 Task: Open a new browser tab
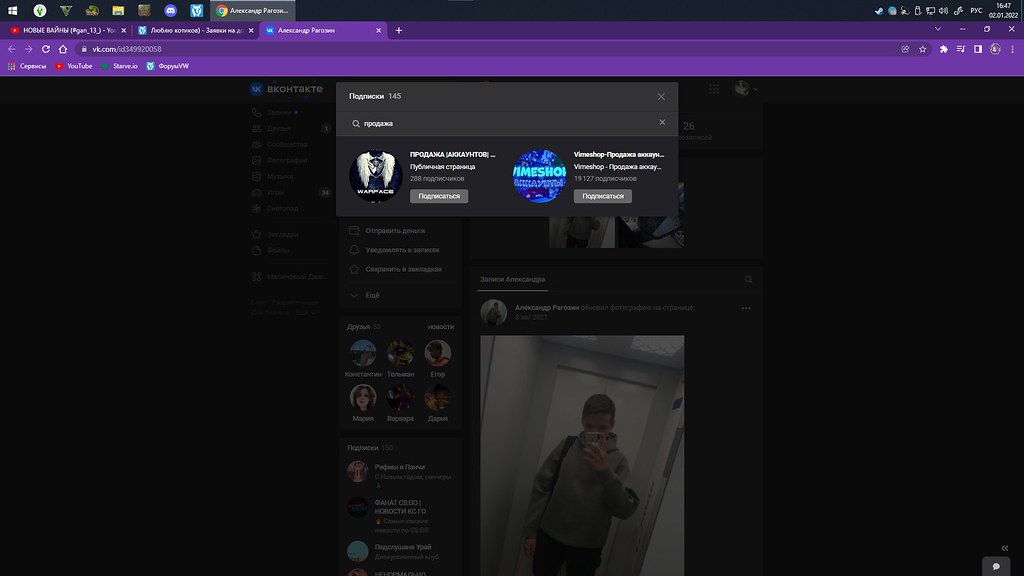click(x=399, y=30)
